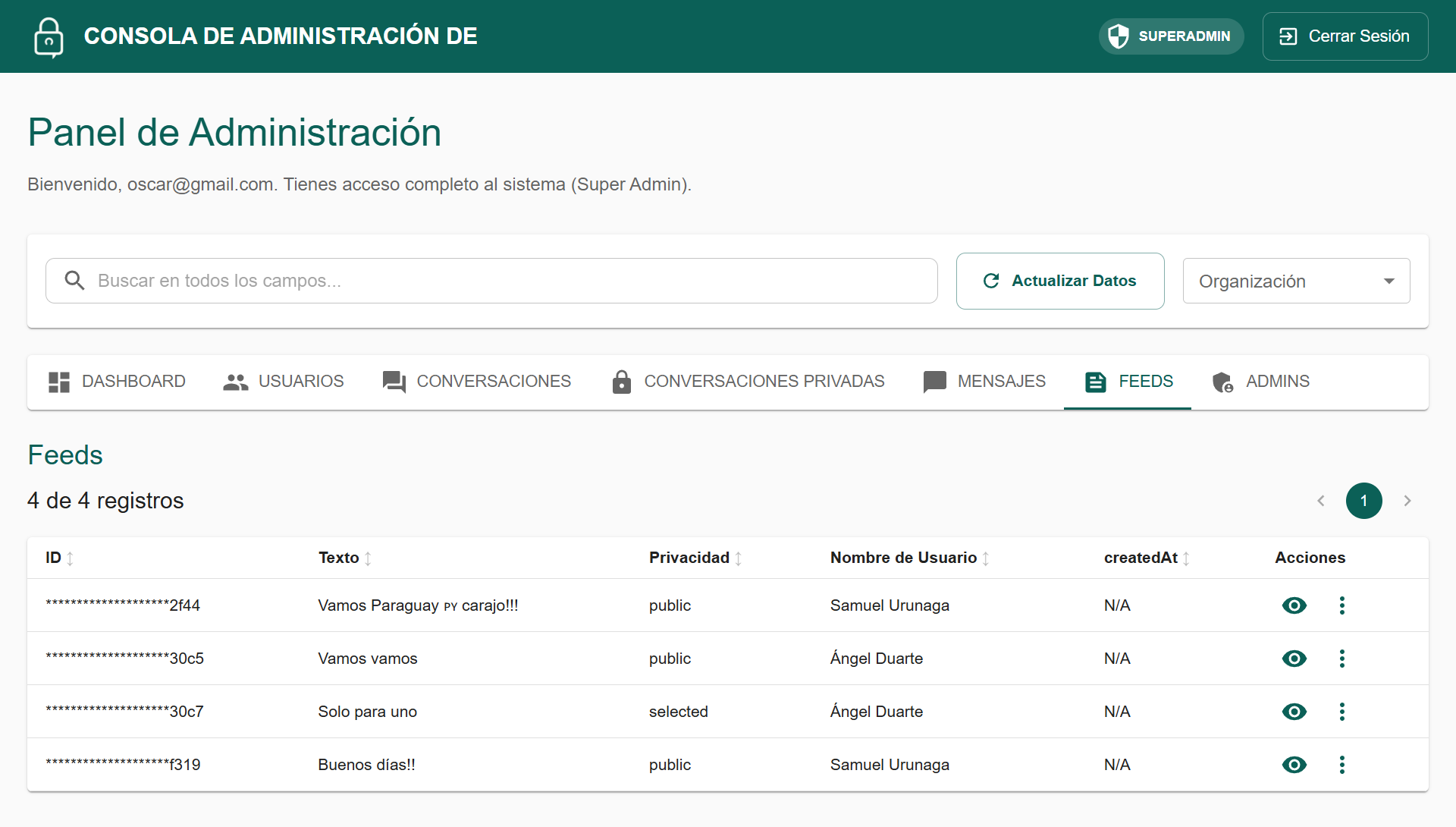The width and height of the screenshot is (1456, 827).
Task: Sort by Nombre de Usuario column
Action: (x=910, y=558)
